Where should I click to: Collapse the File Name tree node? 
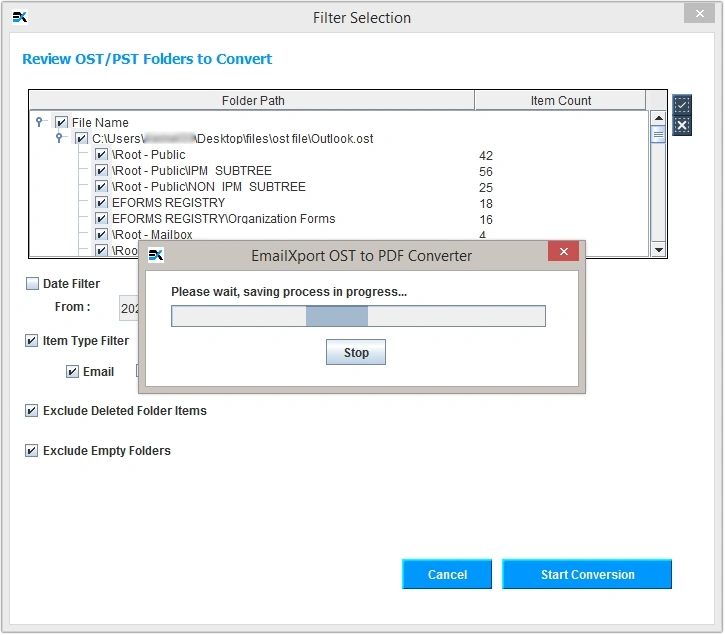click(39, 122)
